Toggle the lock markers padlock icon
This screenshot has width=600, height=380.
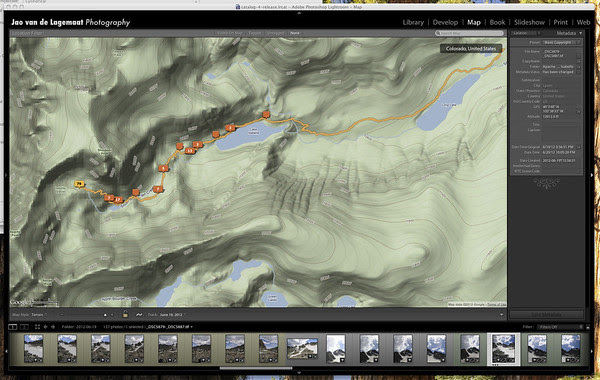point(125,314)
